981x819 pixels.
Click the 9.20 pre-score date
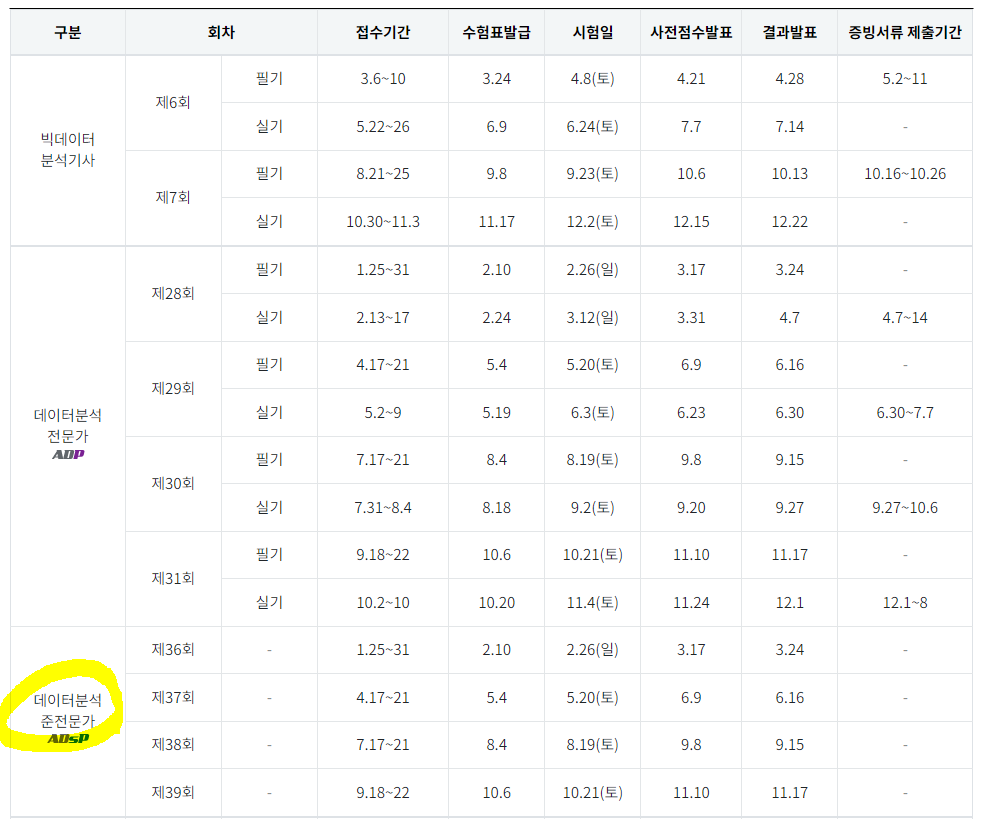coord(691,507)
